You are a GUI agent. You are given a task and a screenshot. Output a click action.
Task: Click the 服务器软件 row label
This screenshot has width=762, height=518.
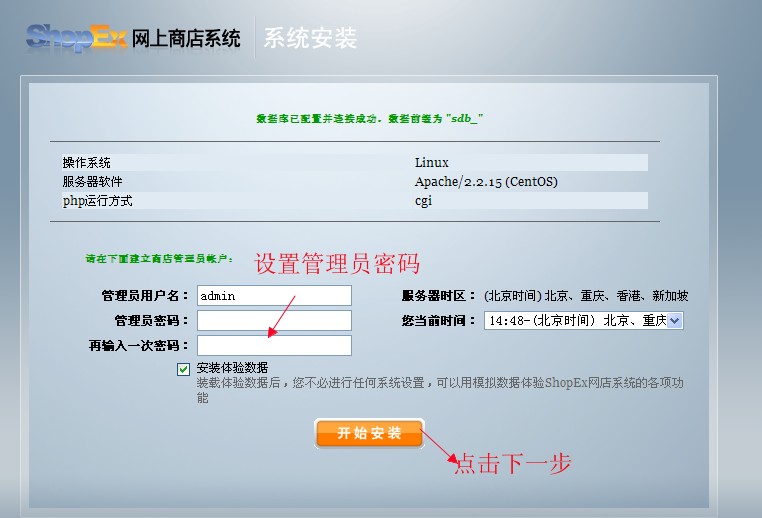[92, 182]
